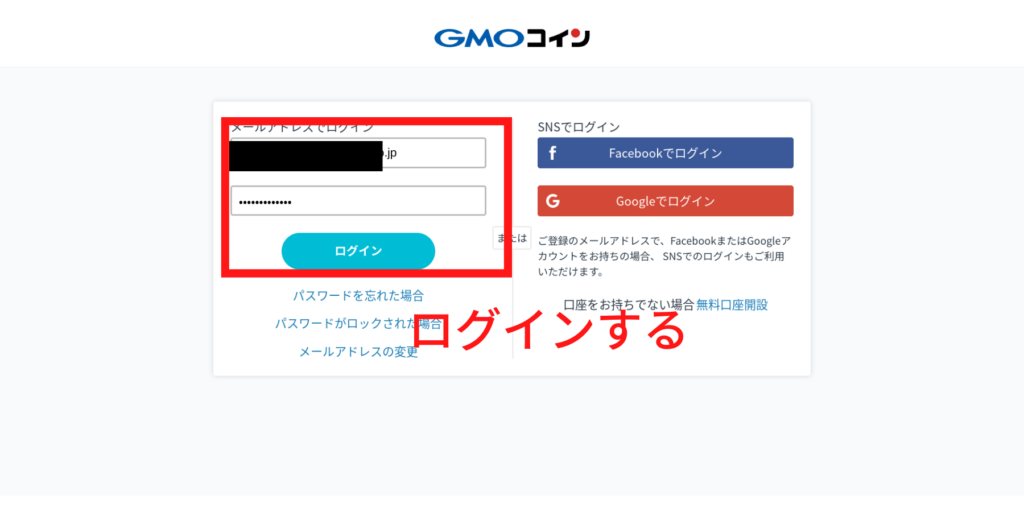Select the Googleでログイン button
The image size is (1024, 512).
[x=665, y=201]
